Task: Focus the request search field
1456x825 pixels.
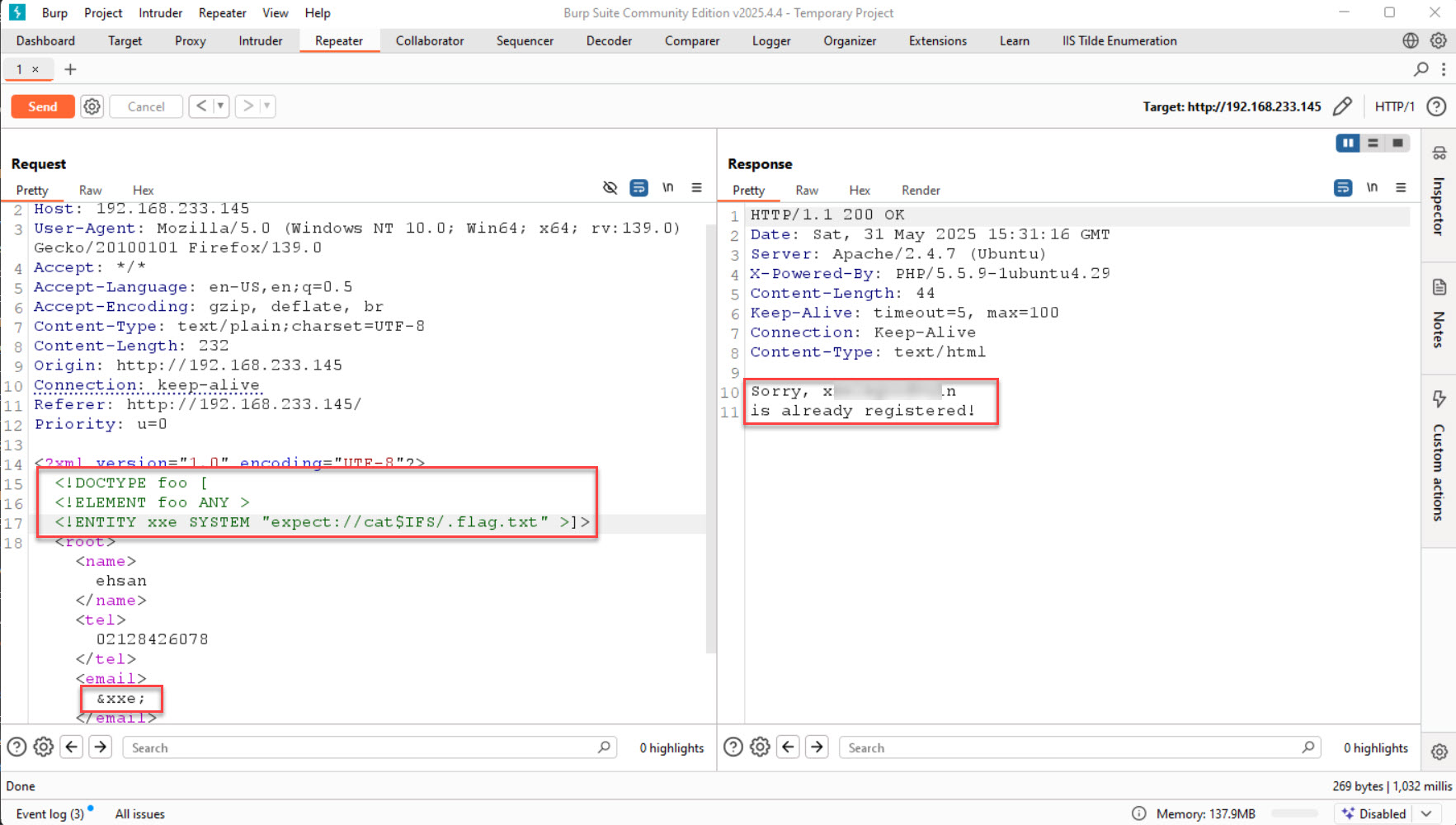Action: 370,747
